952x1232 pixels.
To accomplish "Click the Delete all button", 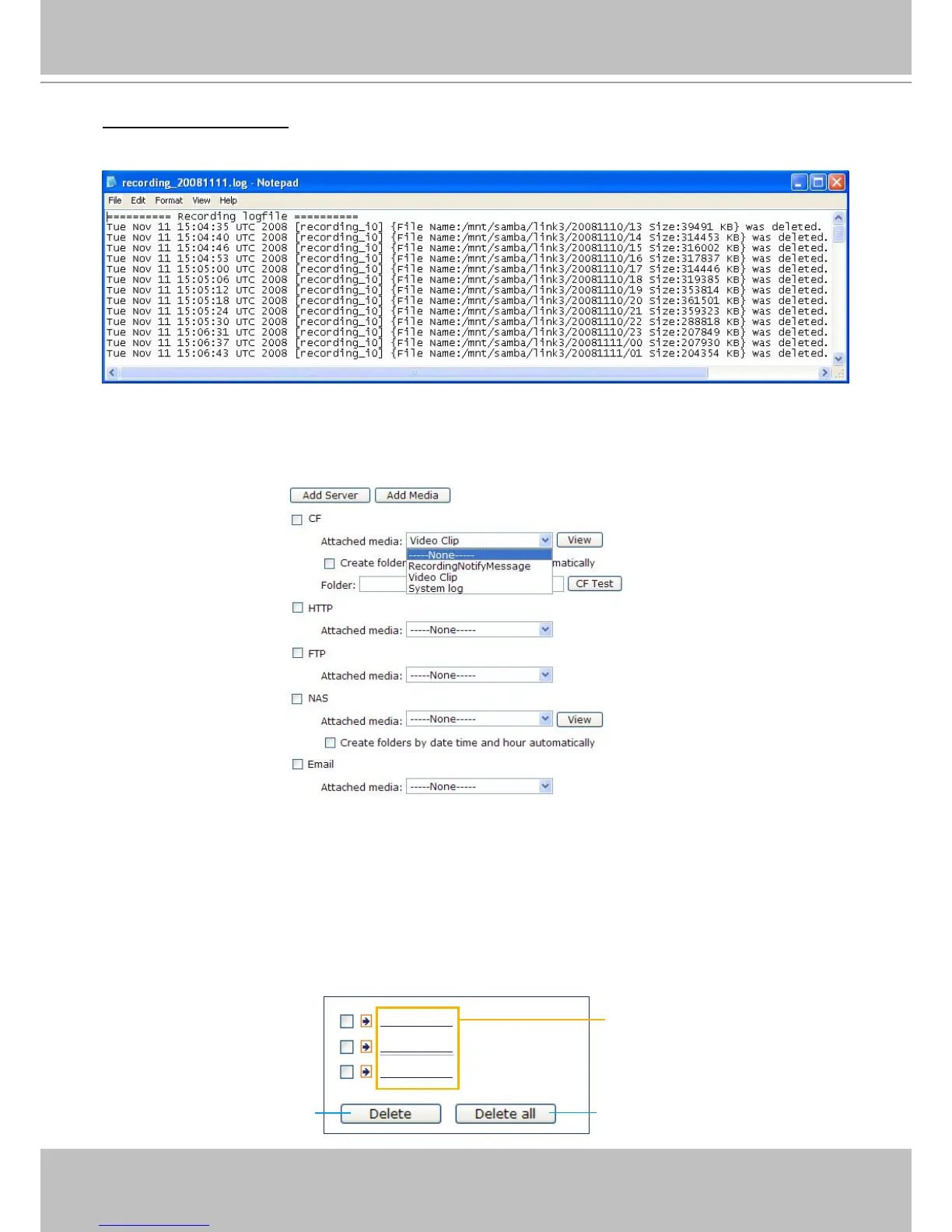I will [506, 1114].
